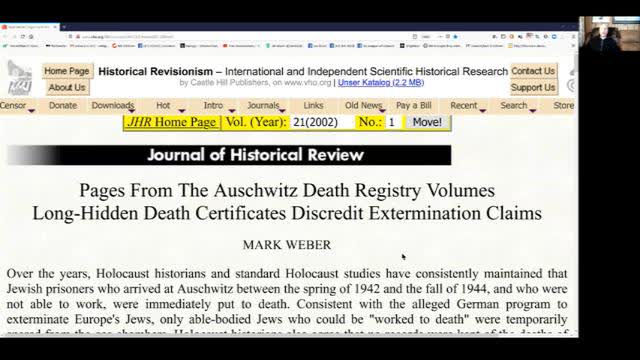The image size is (640, 360).
Task: Click the Contact Us button
Action: tap(533, 71)
